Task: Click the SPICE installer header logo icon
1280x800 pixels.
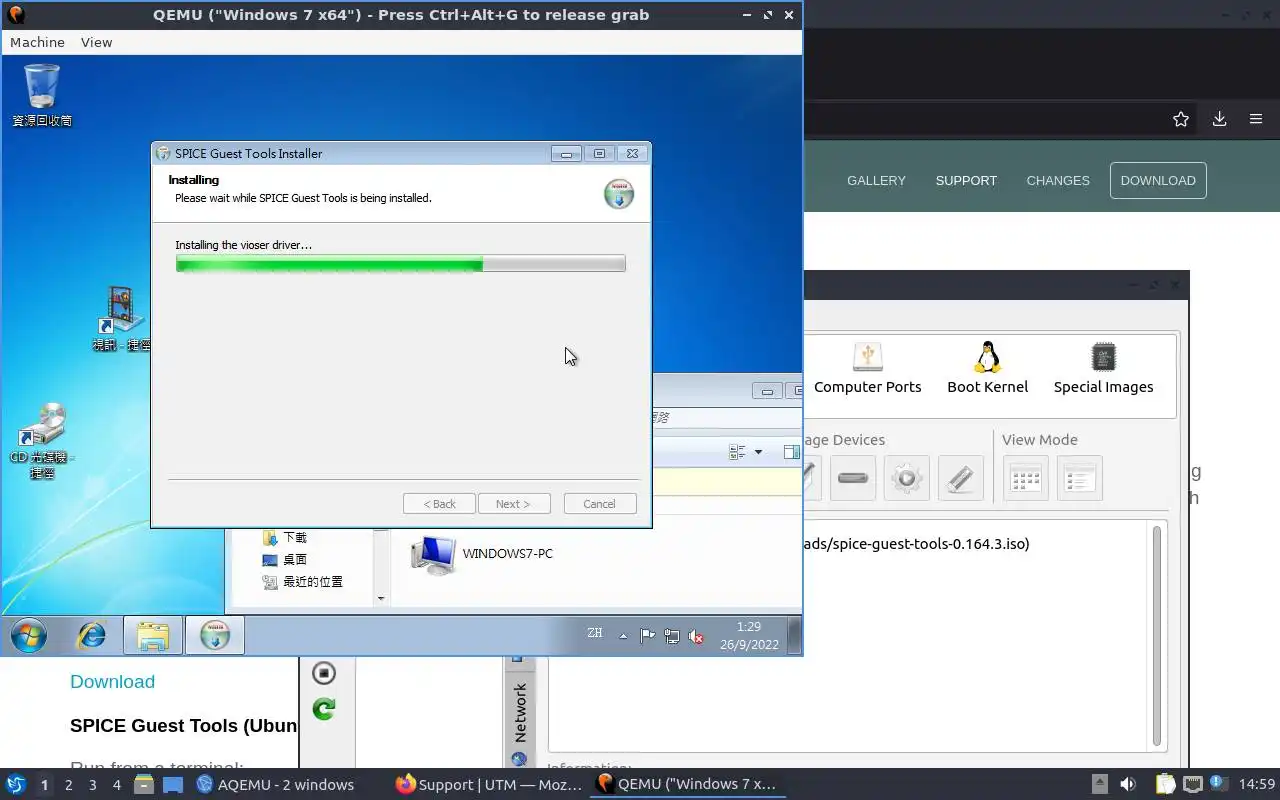Action: click(x=619, y=194)
